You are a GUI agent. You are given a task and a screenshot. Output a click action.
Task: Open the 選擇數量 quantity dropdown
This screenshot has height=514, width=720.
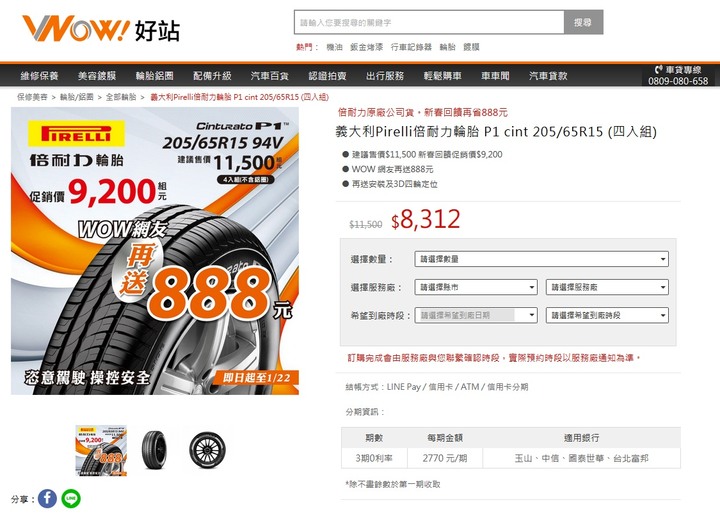point(541,259)
